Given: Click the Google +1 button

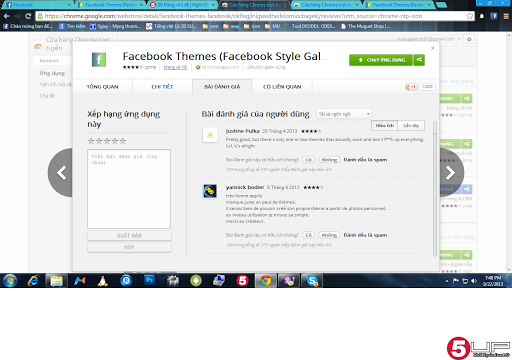Looking at the screenshot, I should pos(411,87).
